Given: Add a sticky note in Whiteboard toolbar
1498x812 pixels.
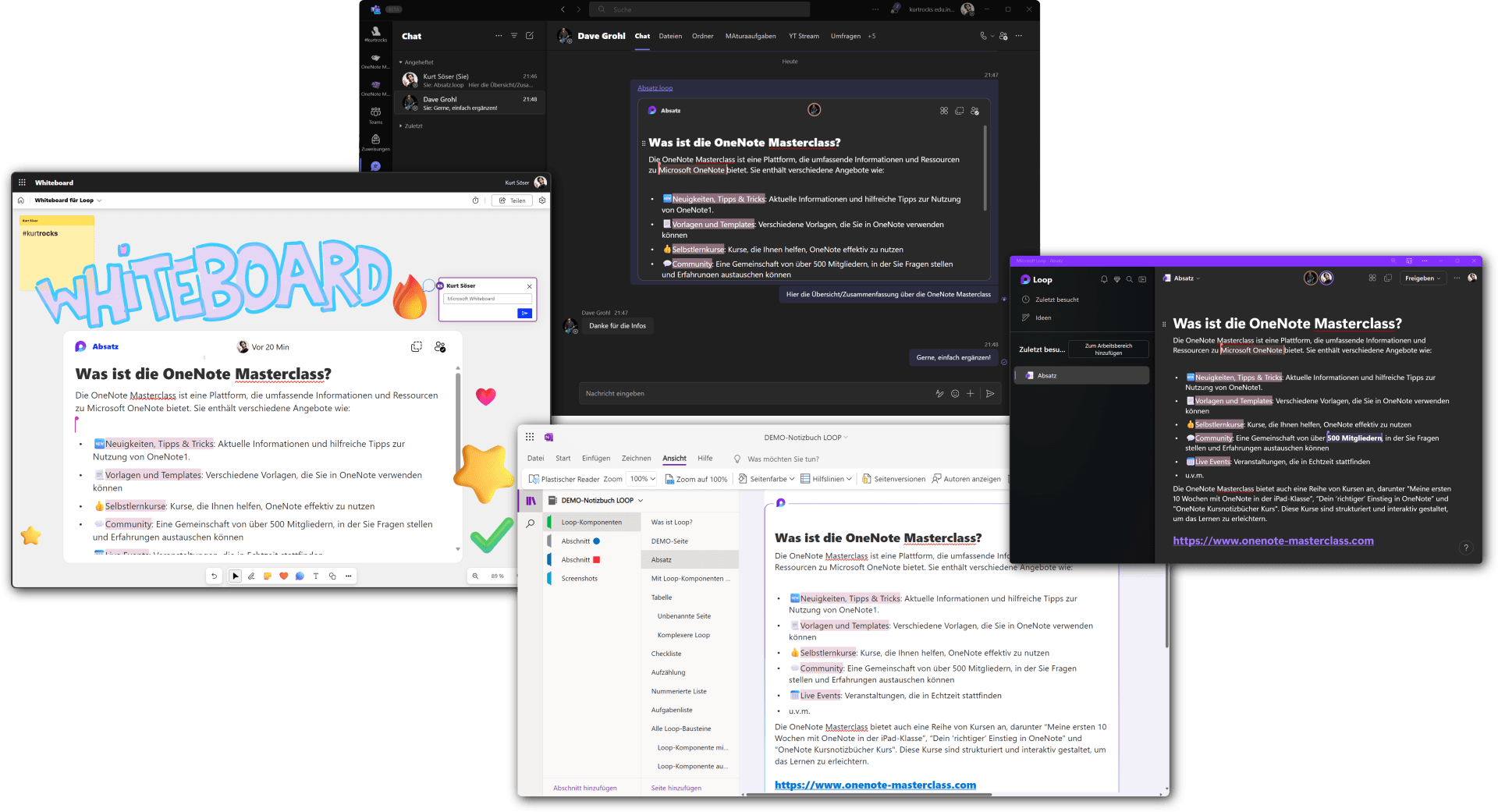Looking at the screenshot, I should click(x=268, y=576).
